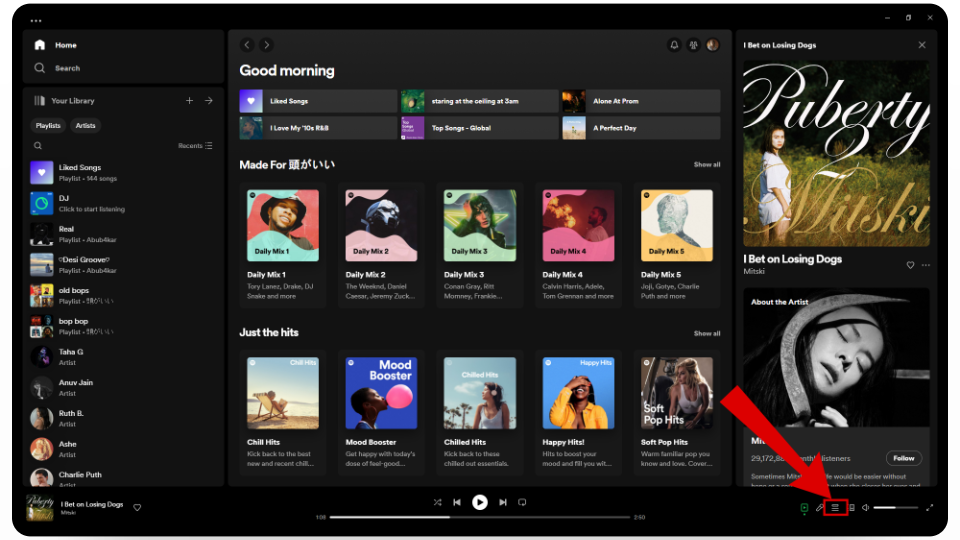This screenshot has height=540, width=960.
Task: Open artist Ashe in library
Action: pos(122,449)
